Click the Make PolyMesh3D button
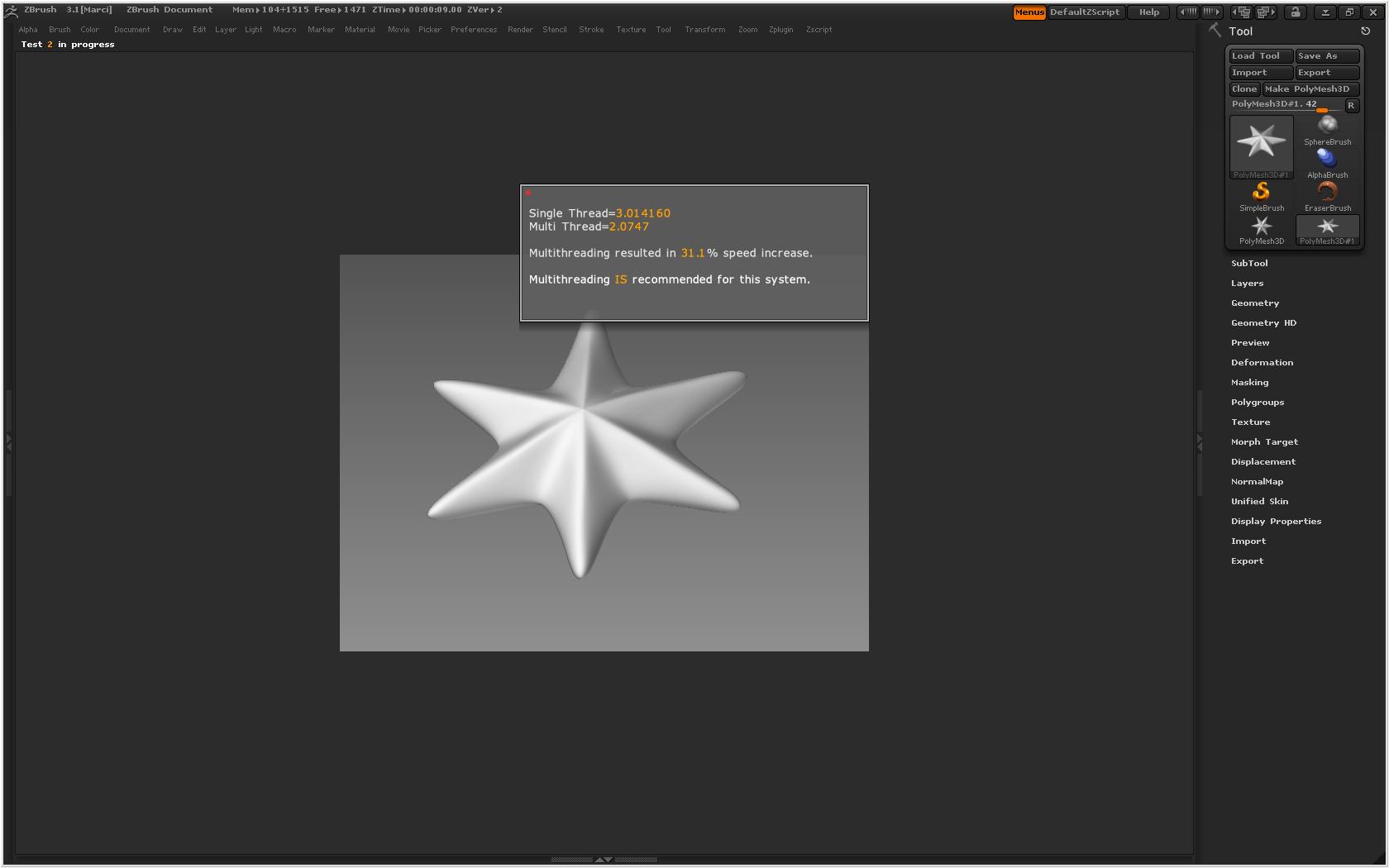The height and width of the screenshot is (868, 1389). (x=1310, y=89)
